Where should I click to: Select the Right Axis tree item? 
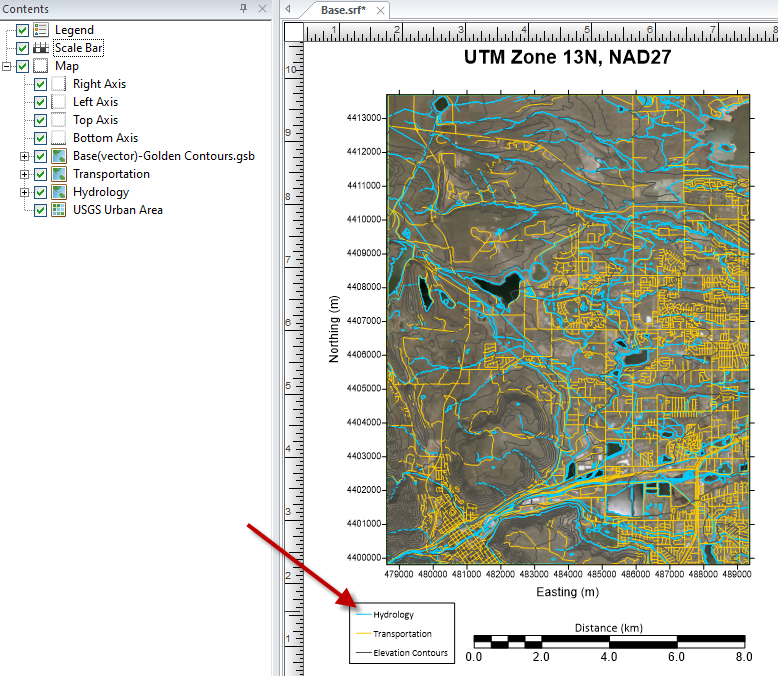99,84
